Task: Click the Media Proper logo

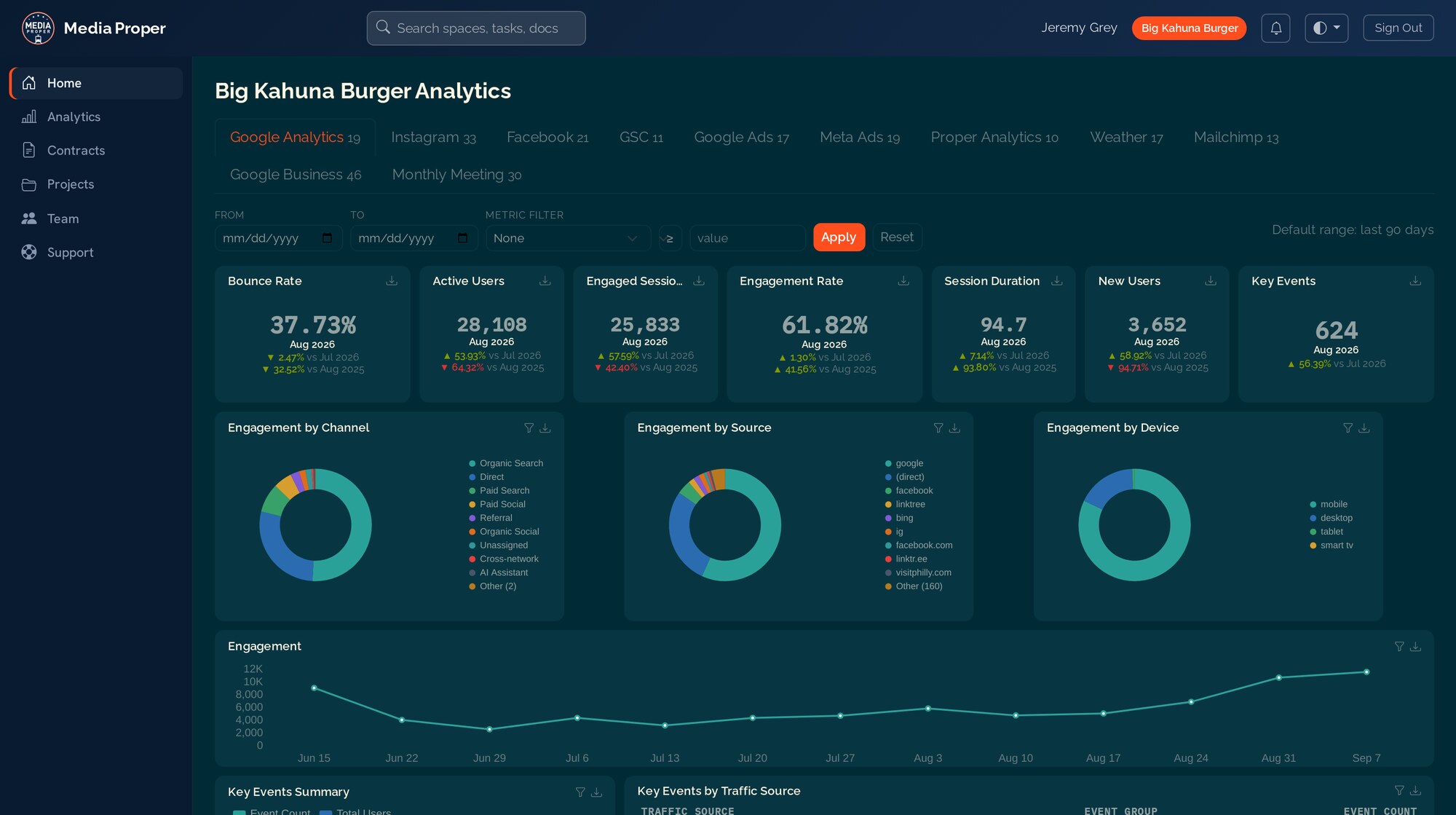Action: tap(38, 28)
